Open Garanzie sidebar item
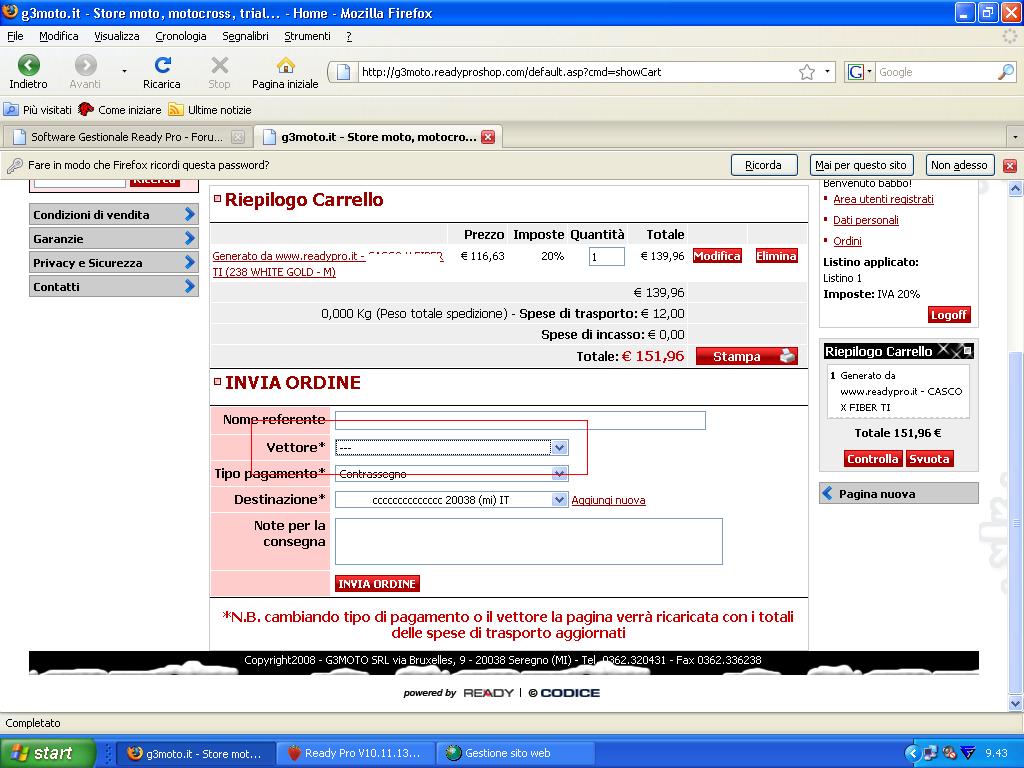The width and height of the screenshot is (1024, 768). click(114, 238)
